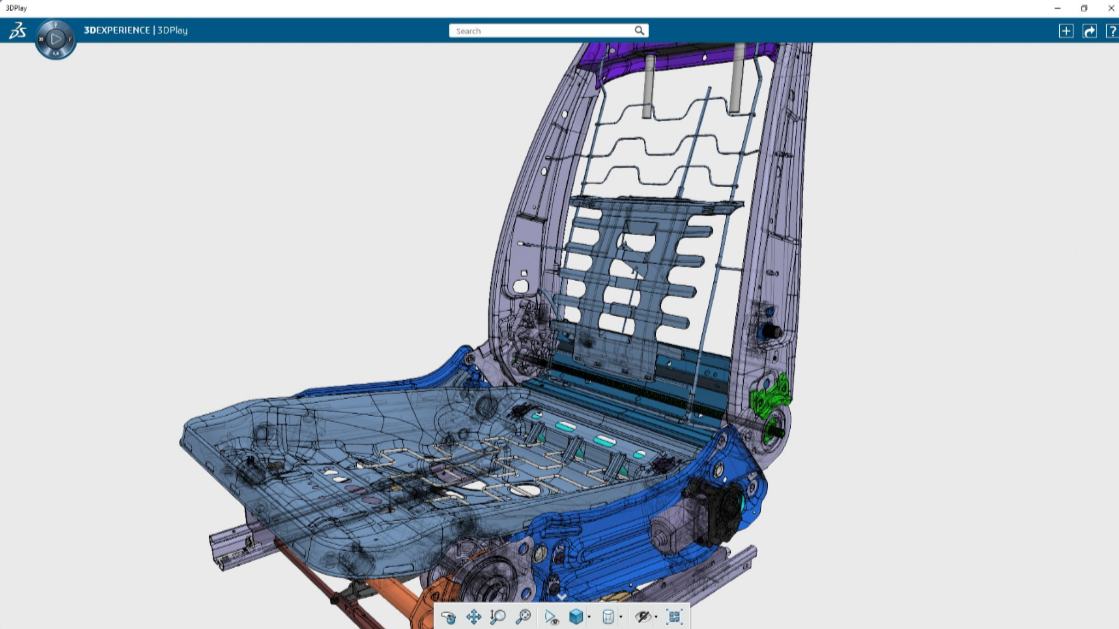Click the Share arrow button
The image size is (1119, 629).
coord(1089,31)
